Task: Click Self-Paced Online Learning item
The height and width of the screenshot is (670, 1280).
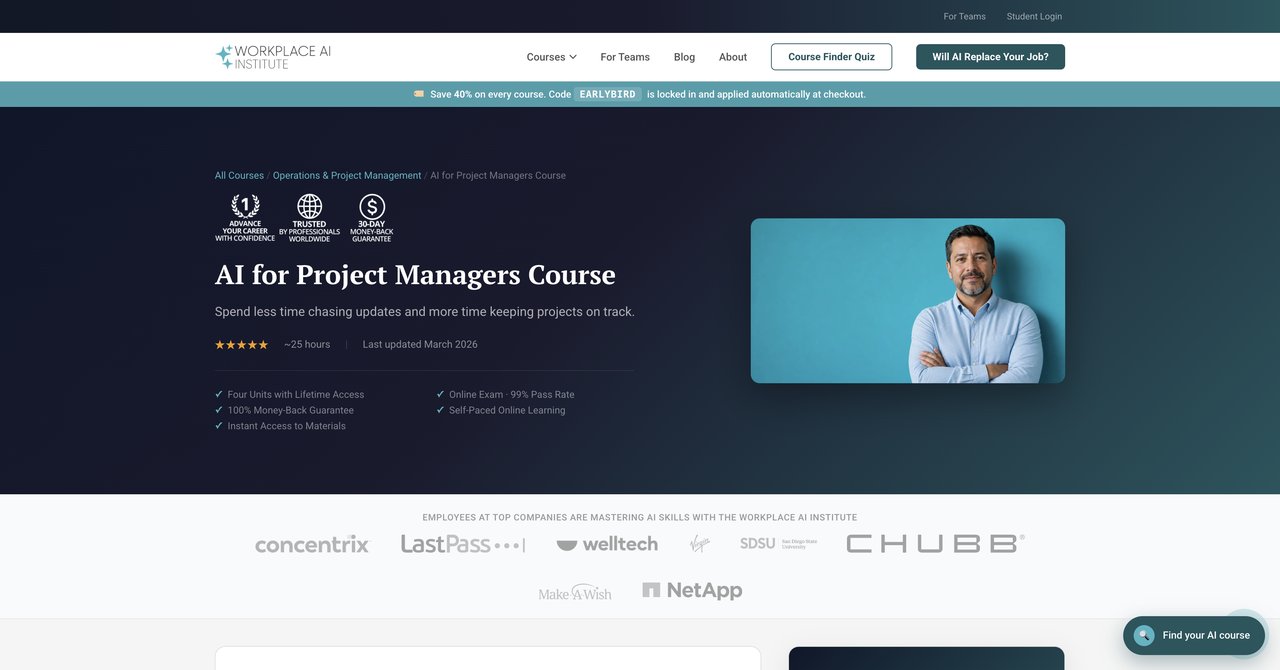Action: click(x=500, y=411)
